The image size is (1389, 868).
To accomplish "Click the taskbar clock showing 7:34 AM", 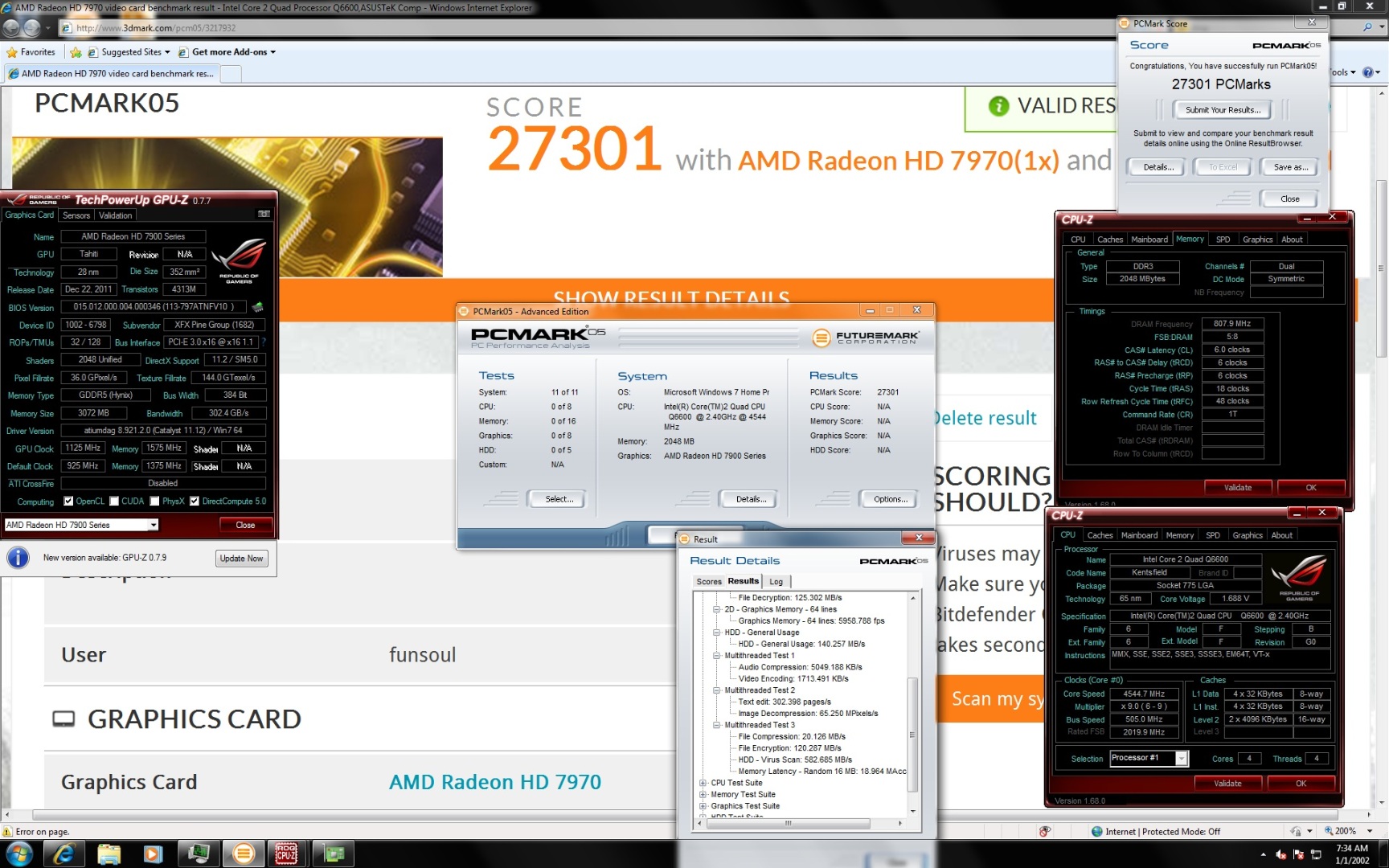I will click(1351, 854).
